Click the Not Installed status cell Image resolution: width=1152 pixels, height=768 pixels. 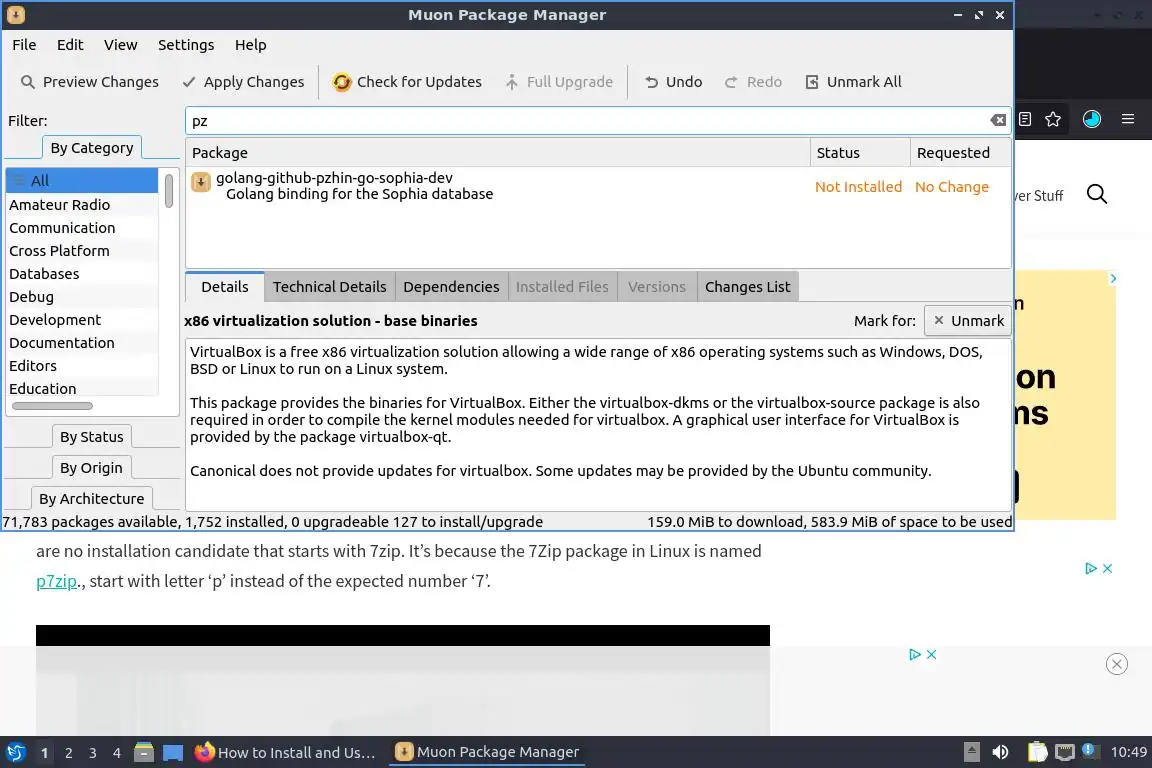click(x=858, y=187)
